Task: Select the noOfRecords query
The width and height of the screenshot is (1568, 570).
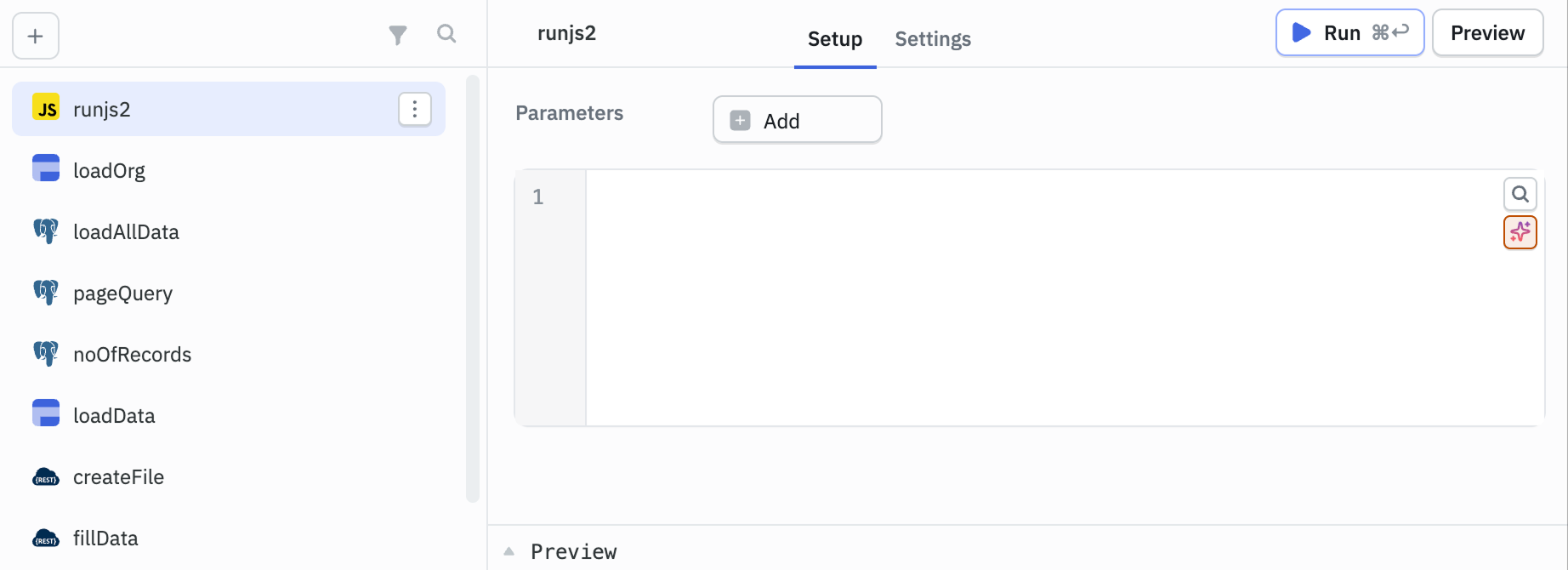Action: [x=132, y=355]
